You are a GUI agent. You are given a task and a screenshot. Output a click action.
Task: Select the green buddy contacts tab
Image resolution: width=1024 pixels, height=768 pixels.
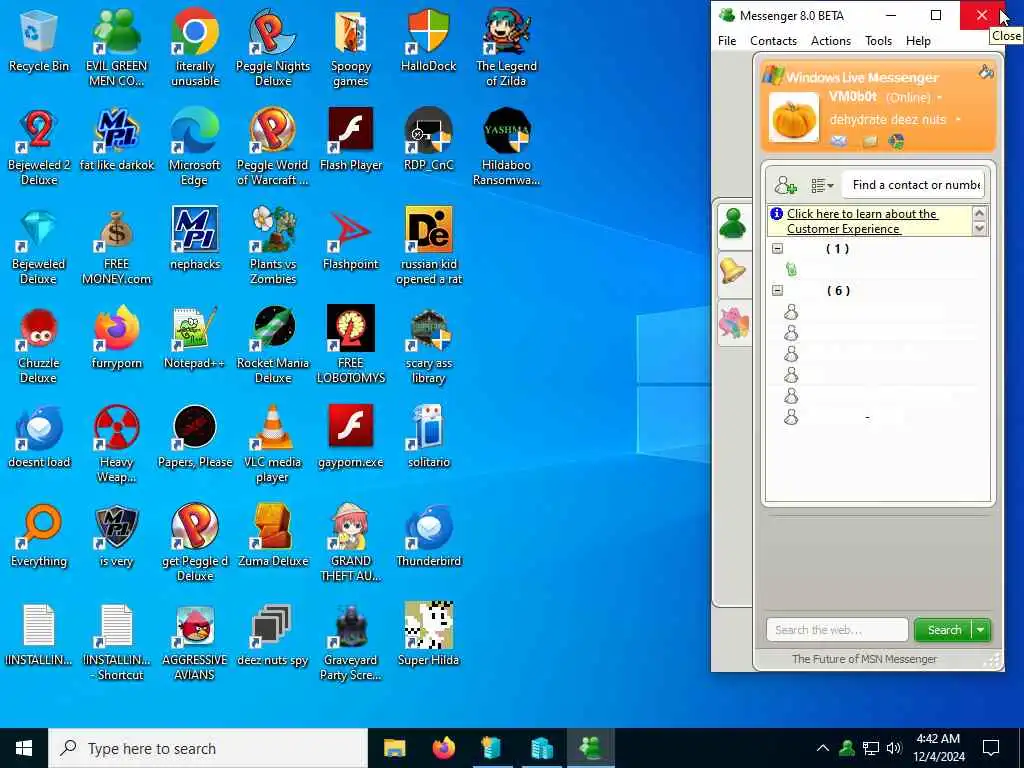[x=733, y=224]
